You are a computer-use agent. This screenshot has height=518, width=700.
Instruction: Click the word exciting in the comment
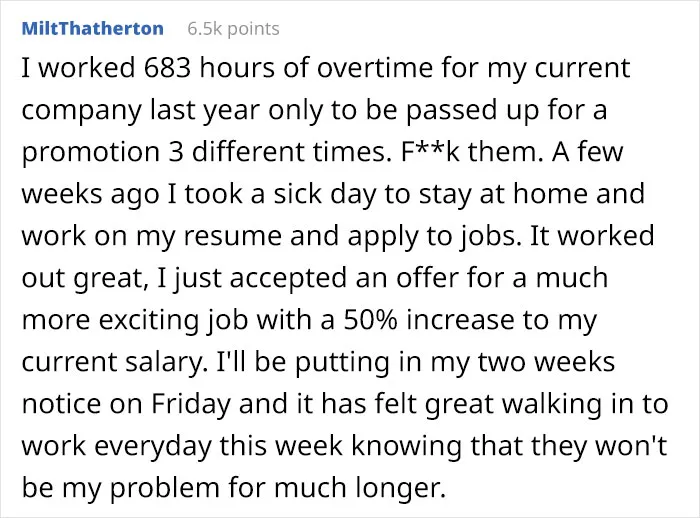coord(149,321)
